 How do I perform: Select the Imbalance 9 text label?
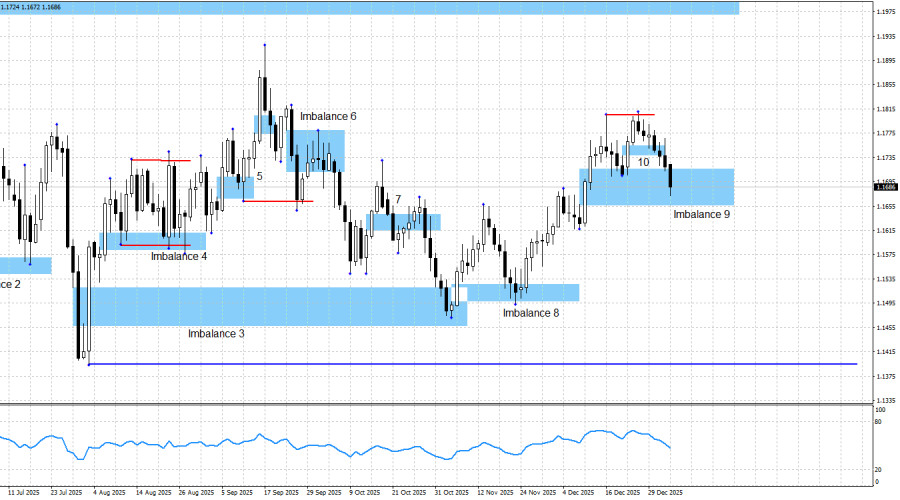tap(701, 214)
